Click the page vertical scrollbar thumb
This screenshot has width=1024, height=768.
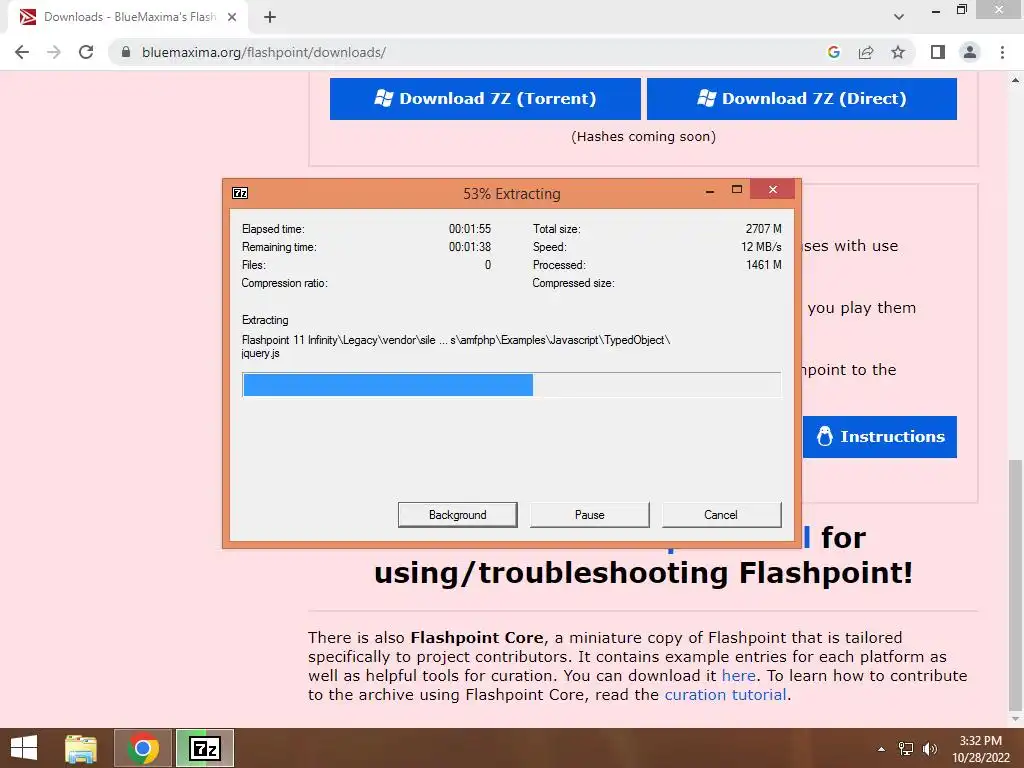[1015, 584]
